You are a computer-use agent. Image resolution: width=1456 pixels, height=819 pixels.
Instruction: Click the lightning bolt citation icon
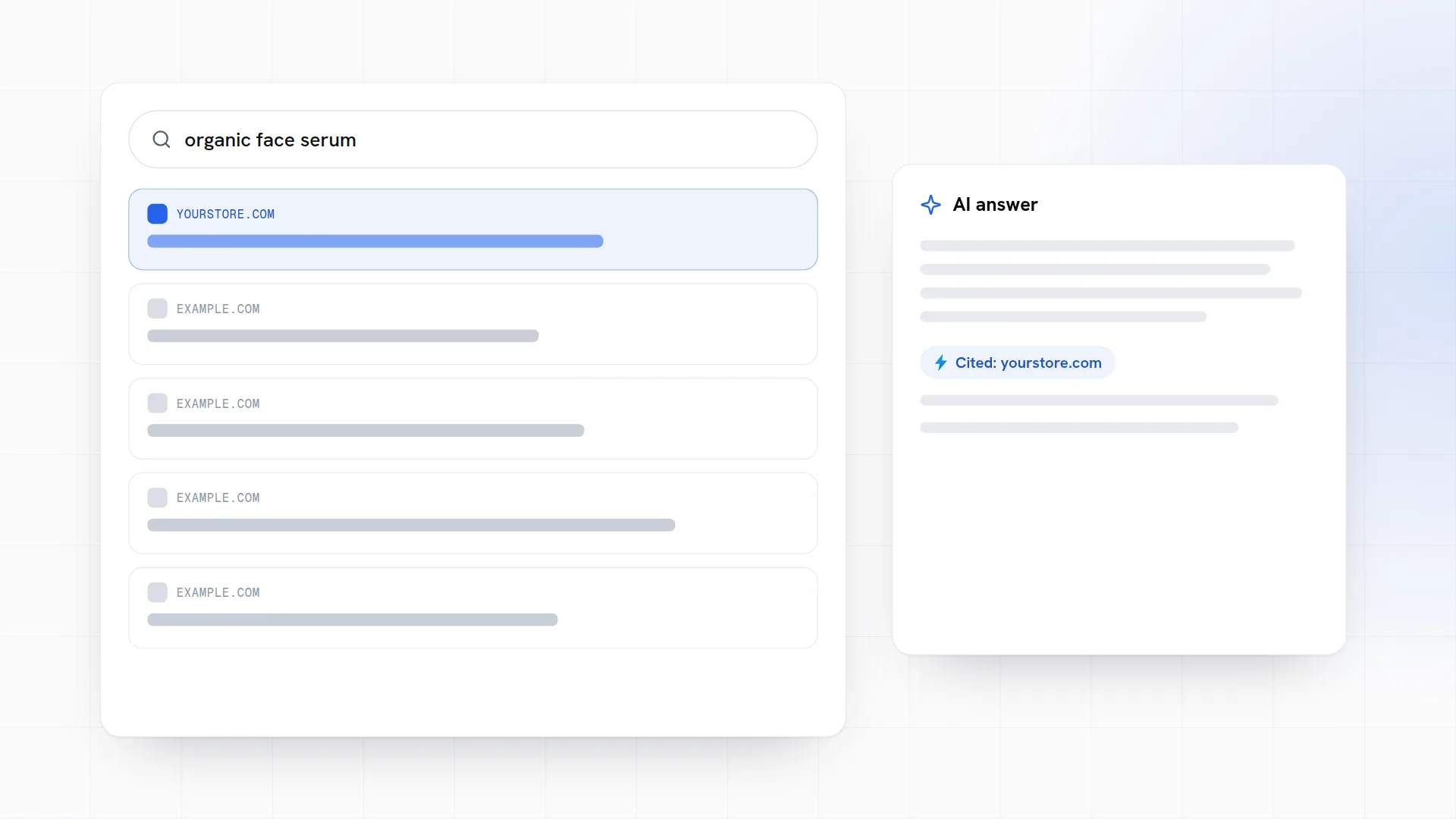[940, 362]
